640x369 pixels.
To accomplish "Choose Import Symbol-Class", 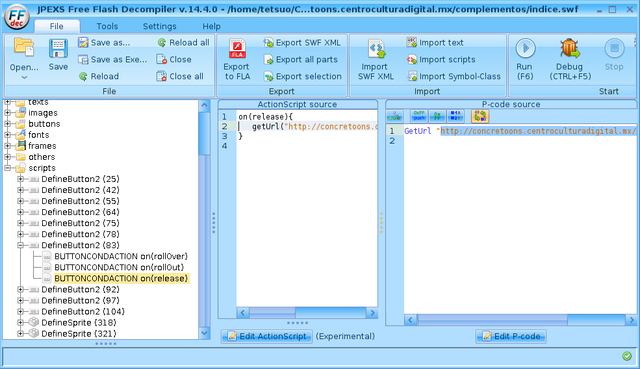I will tap(453, 76).
